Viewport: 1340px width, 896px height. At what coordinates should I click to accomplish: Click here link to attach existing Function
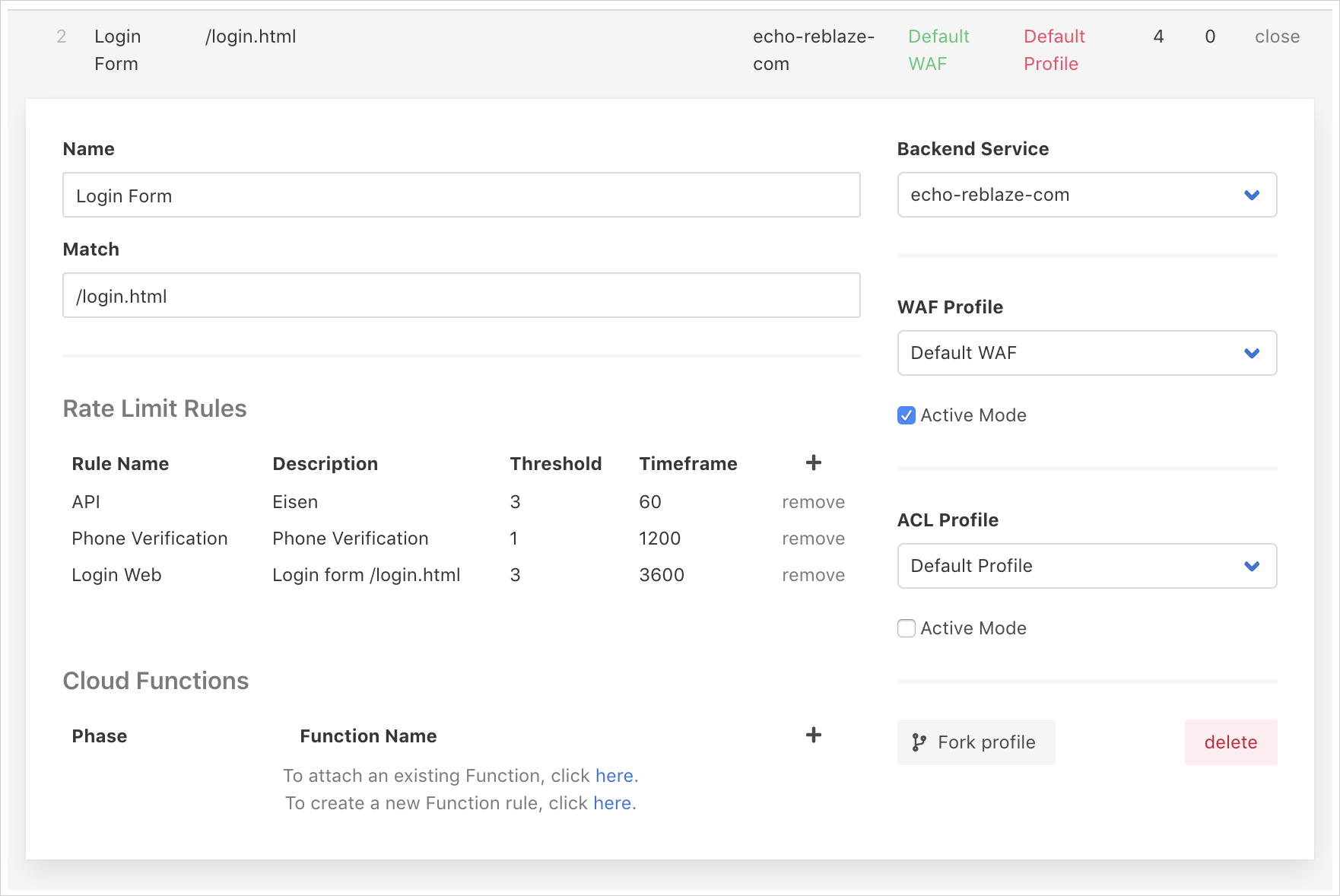(x=614, y=776)
